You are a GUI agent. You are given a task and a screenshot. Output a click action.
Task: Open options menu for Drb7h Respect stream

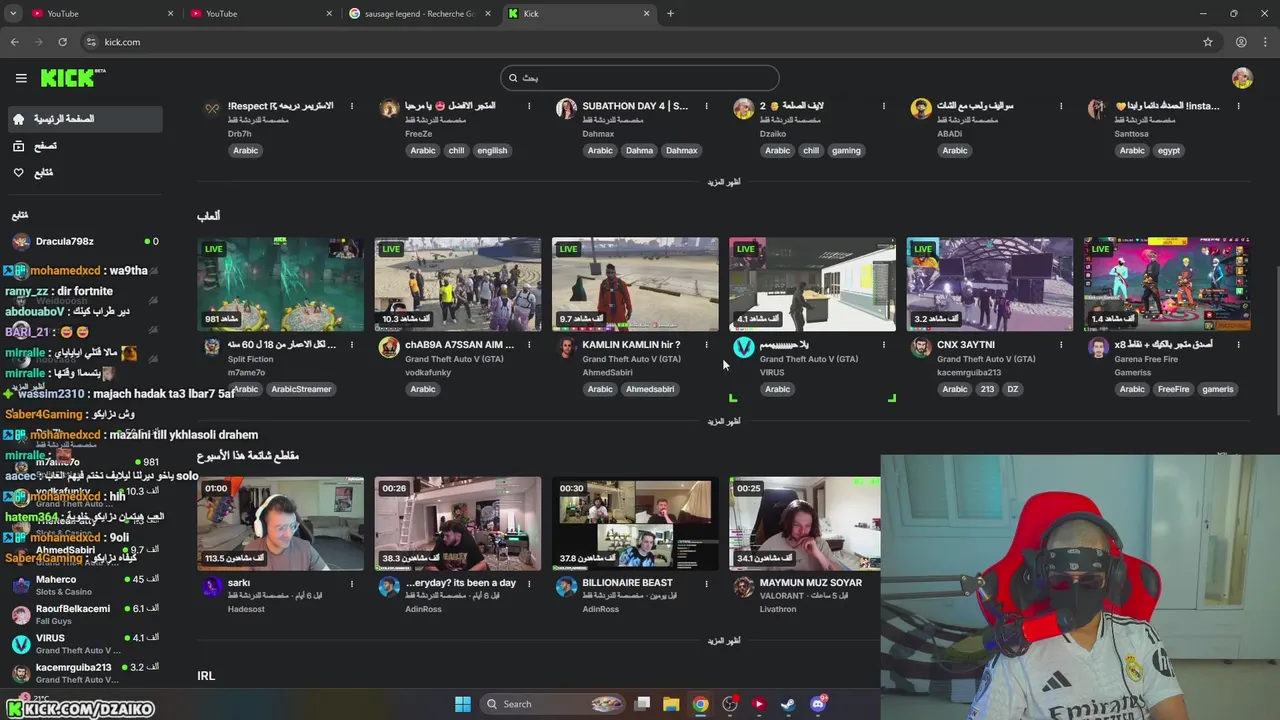pyautogui.click(x=352, y=106)
